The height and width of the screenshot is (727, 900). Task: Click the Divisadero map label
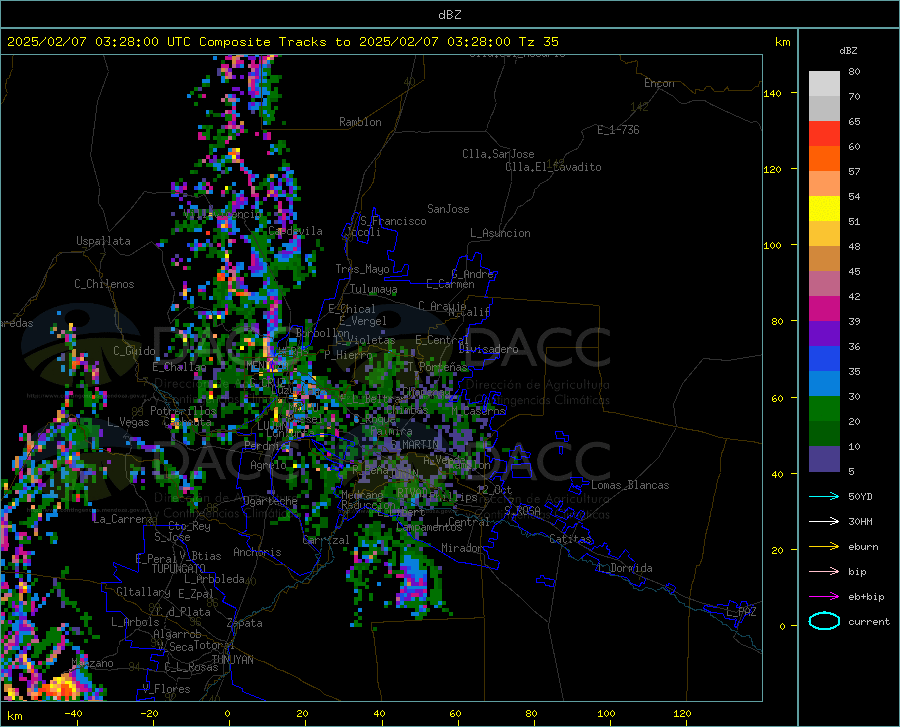[488, 349]
